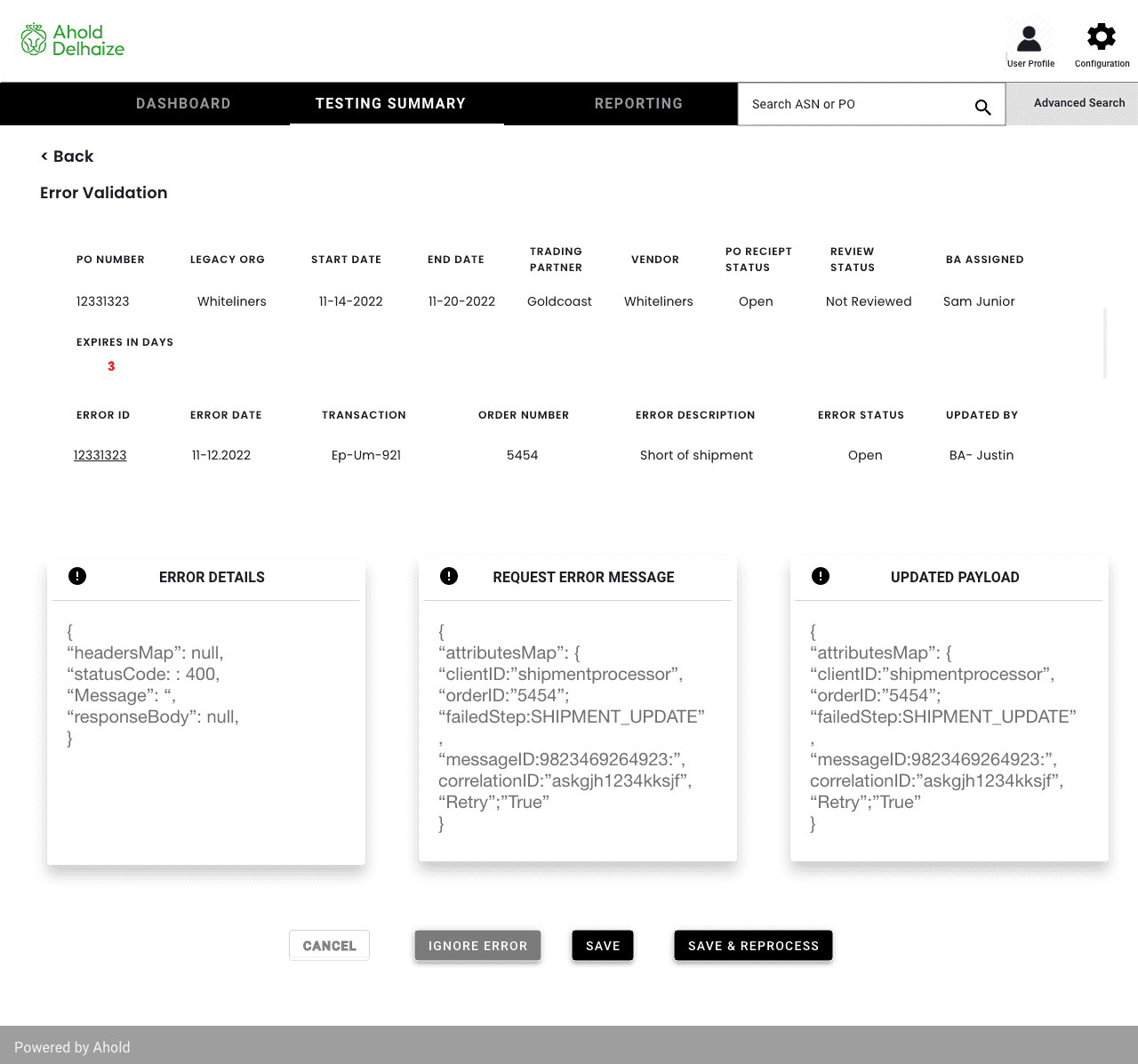This screenshot has width=1138, height=1064.
Task: Click BA assigned Sam Junior
Action: point(979,301)
